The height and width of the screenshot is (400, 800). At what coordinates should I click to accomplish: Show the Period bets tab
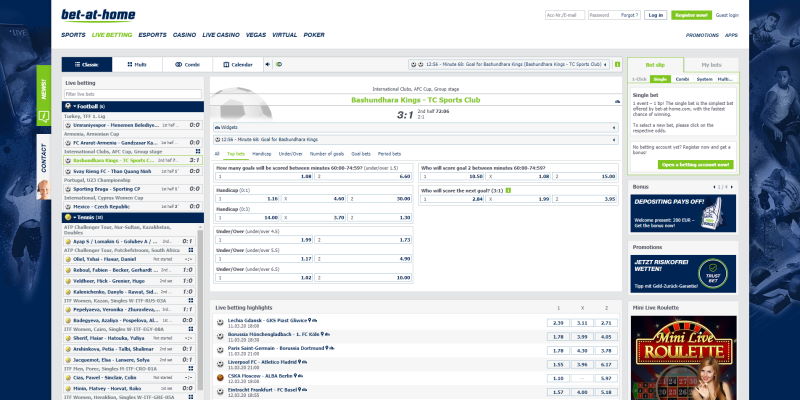point(389,154)
